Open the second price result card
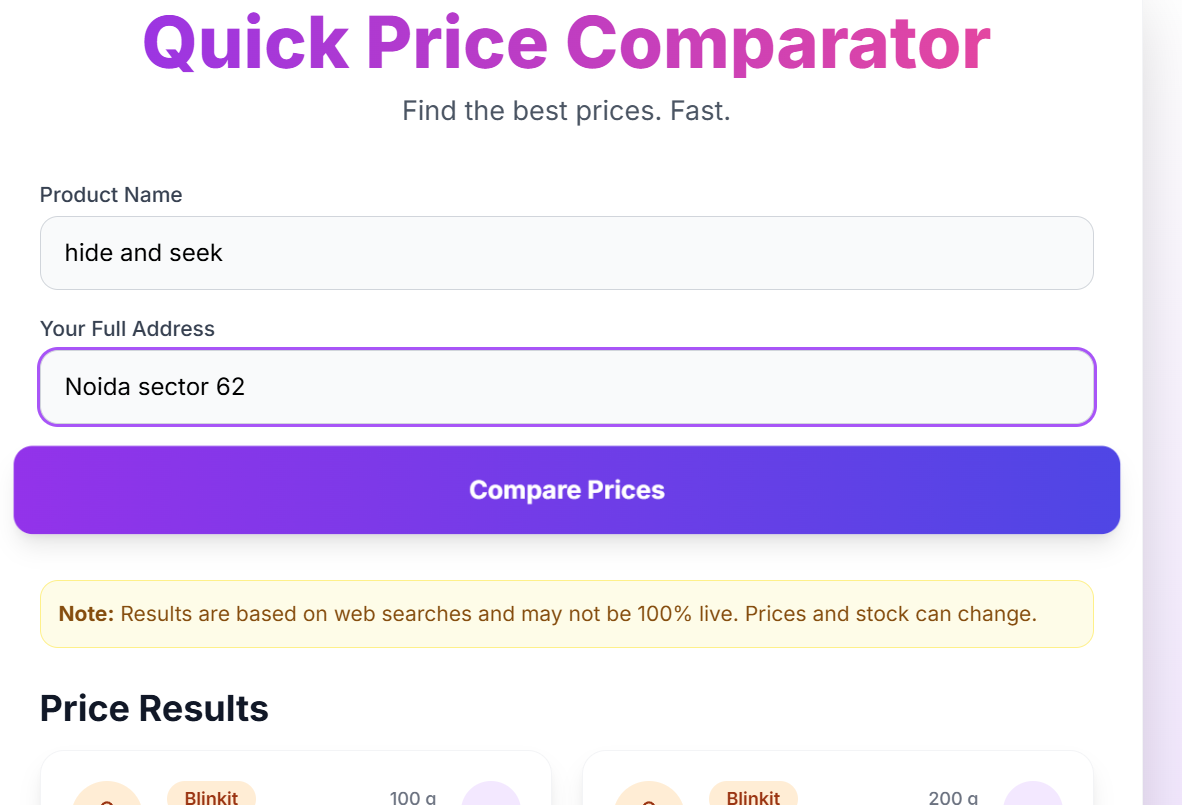1182x805 pixels. 838,778
